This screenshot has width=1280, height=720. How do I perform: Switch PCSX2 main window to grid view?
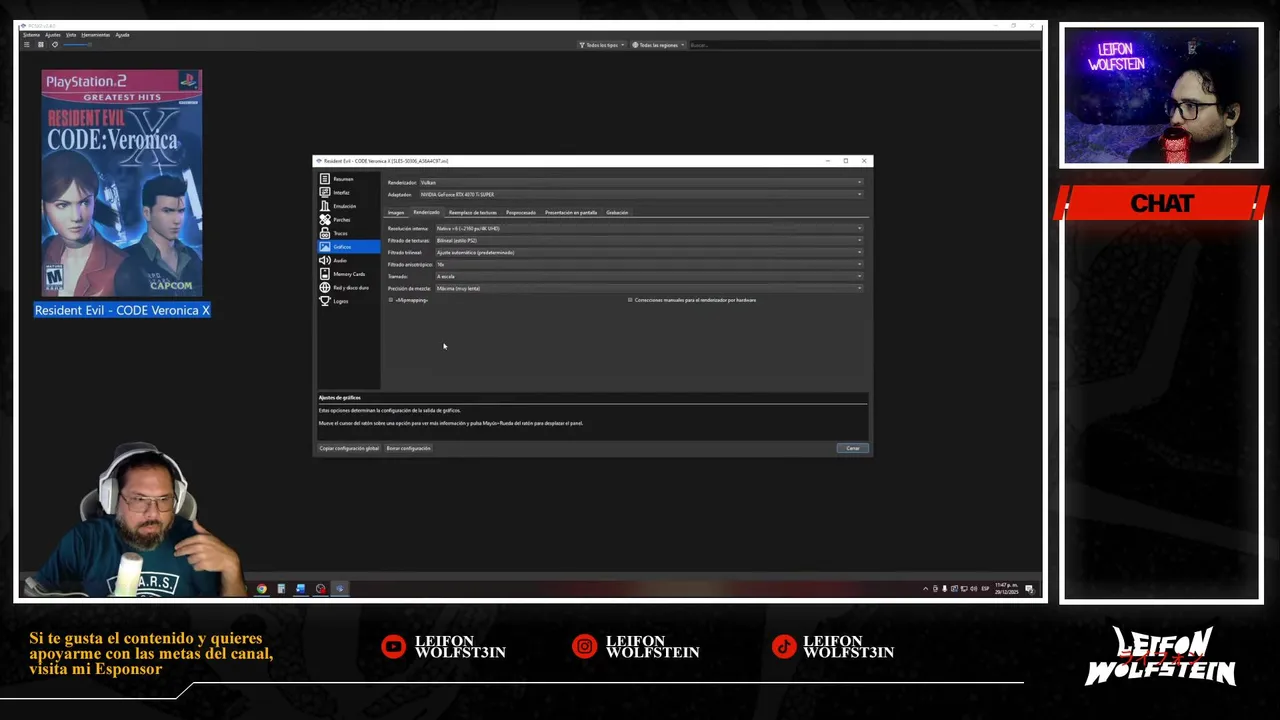pos(40,45)
